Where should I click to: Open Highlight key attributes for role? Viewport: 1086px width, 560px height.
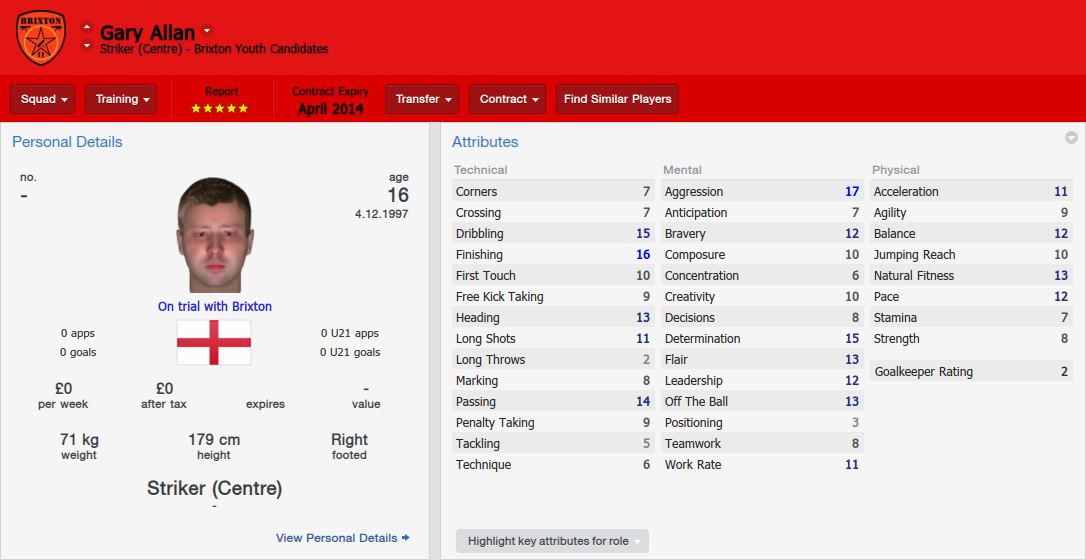[x=552, y=541]
